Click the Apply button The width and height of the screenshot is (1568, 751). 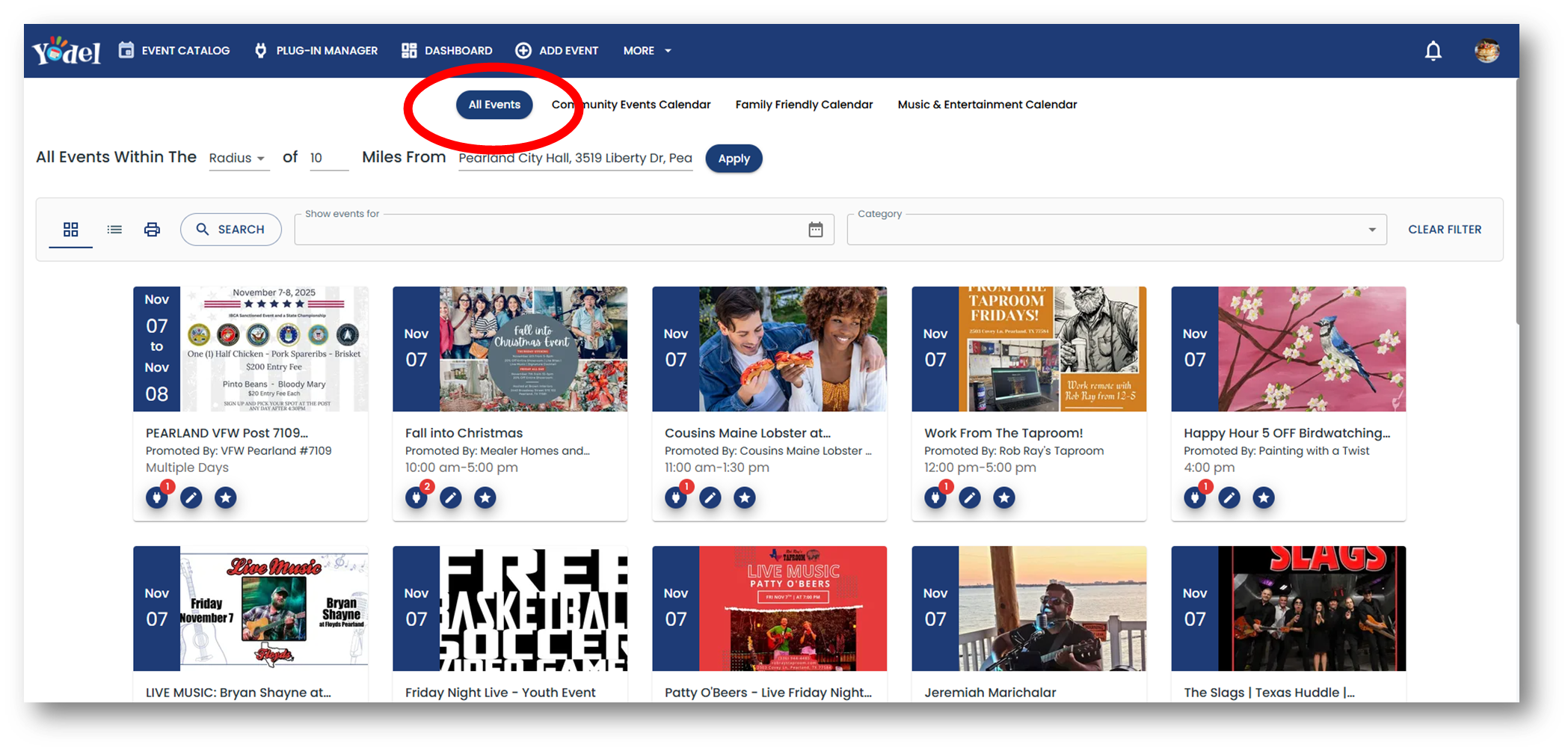click(x=734, y=159)
